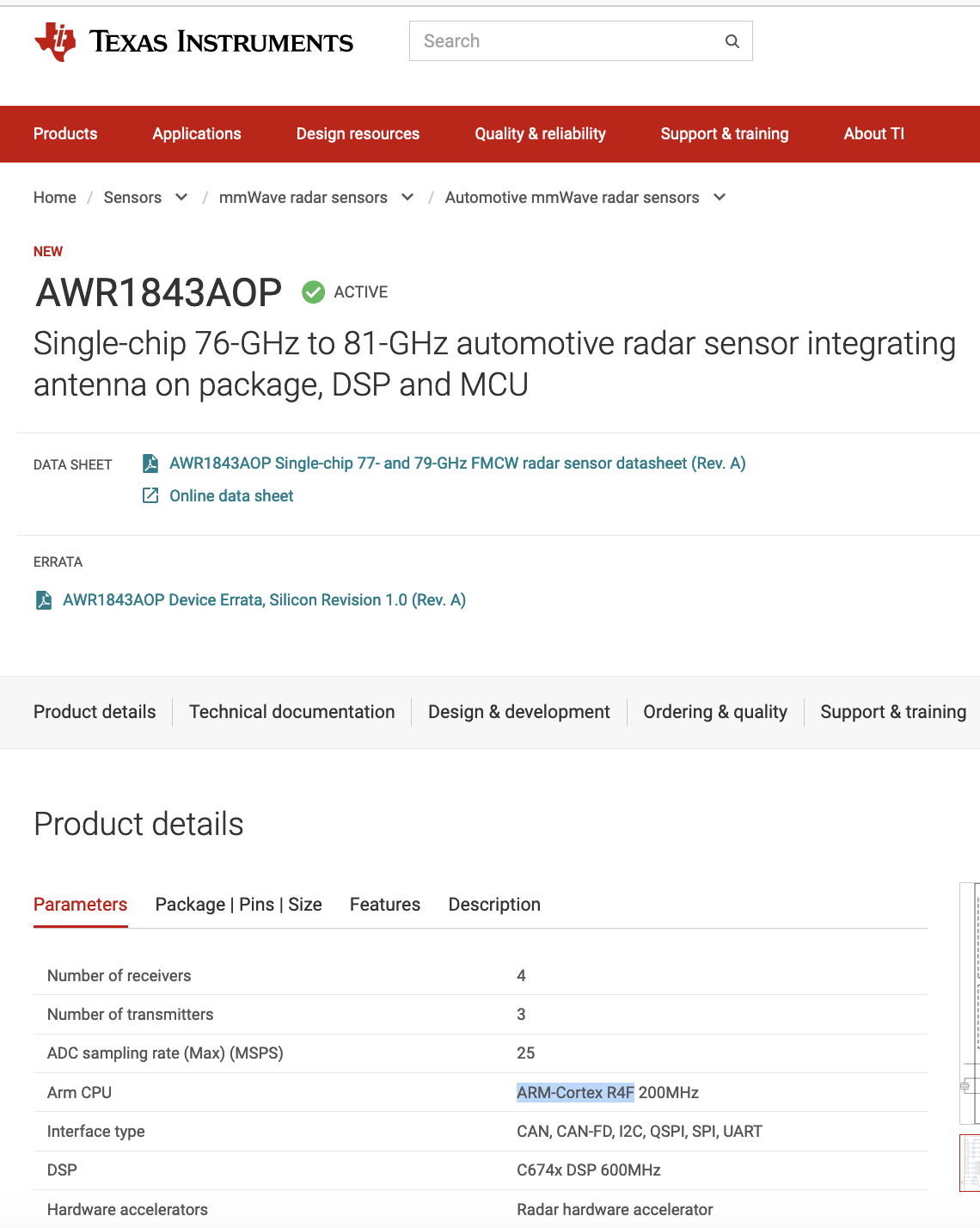Switch to the Features tab
Image resolution: width=980 pixels, height=1228 pixels.
click(x=385, y=905)
